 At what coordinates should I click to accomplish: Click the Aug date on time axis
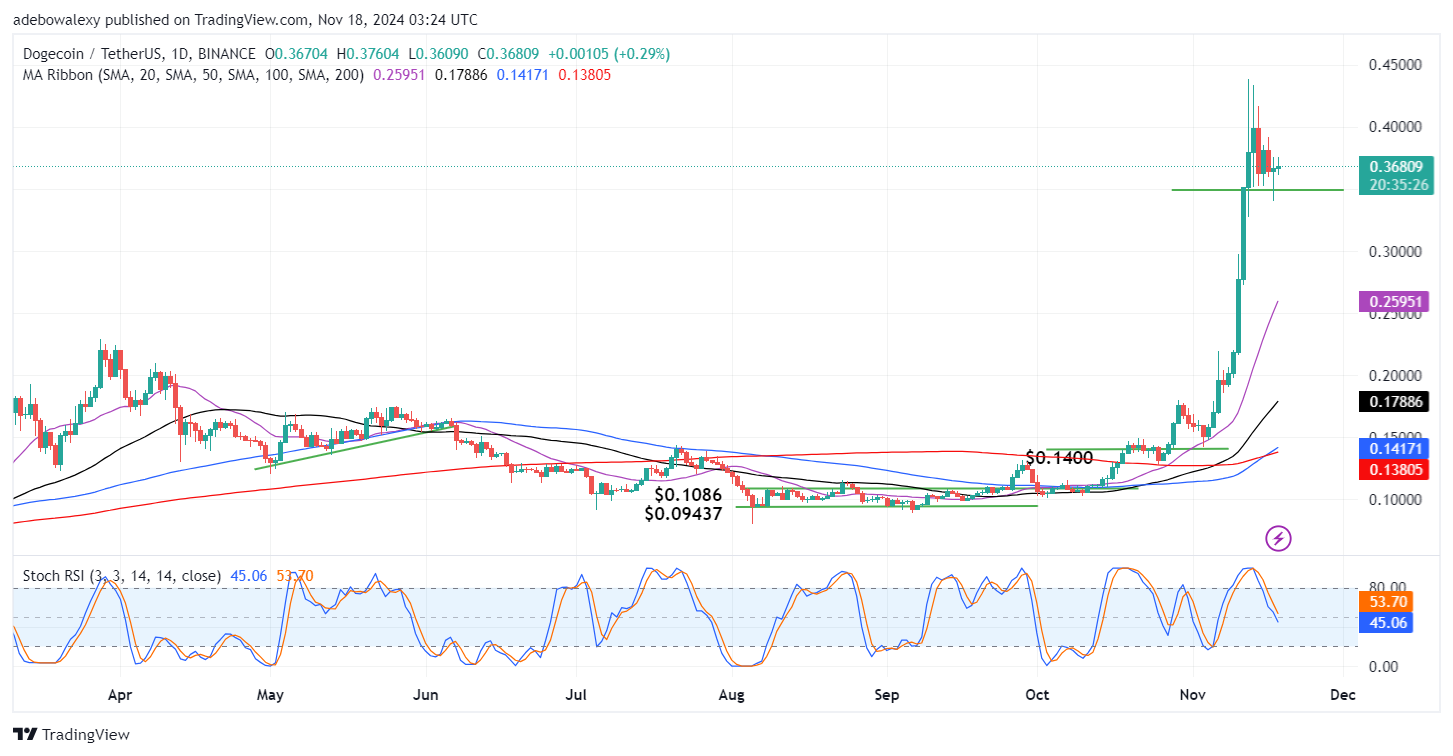tap(733, 693)
